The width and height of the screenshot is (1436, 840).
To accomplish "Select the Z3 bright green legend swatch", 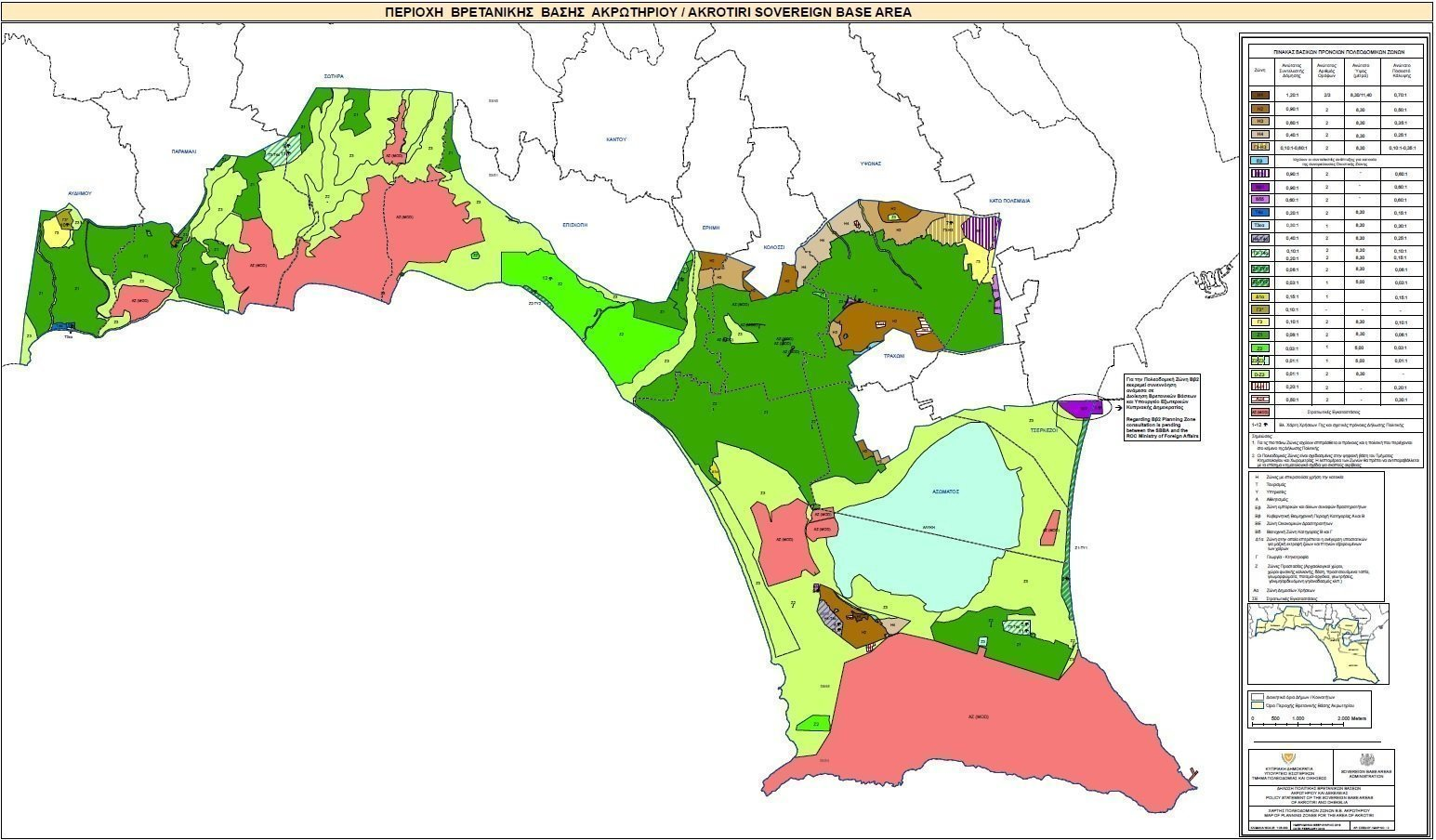I will pos(1260,348).
